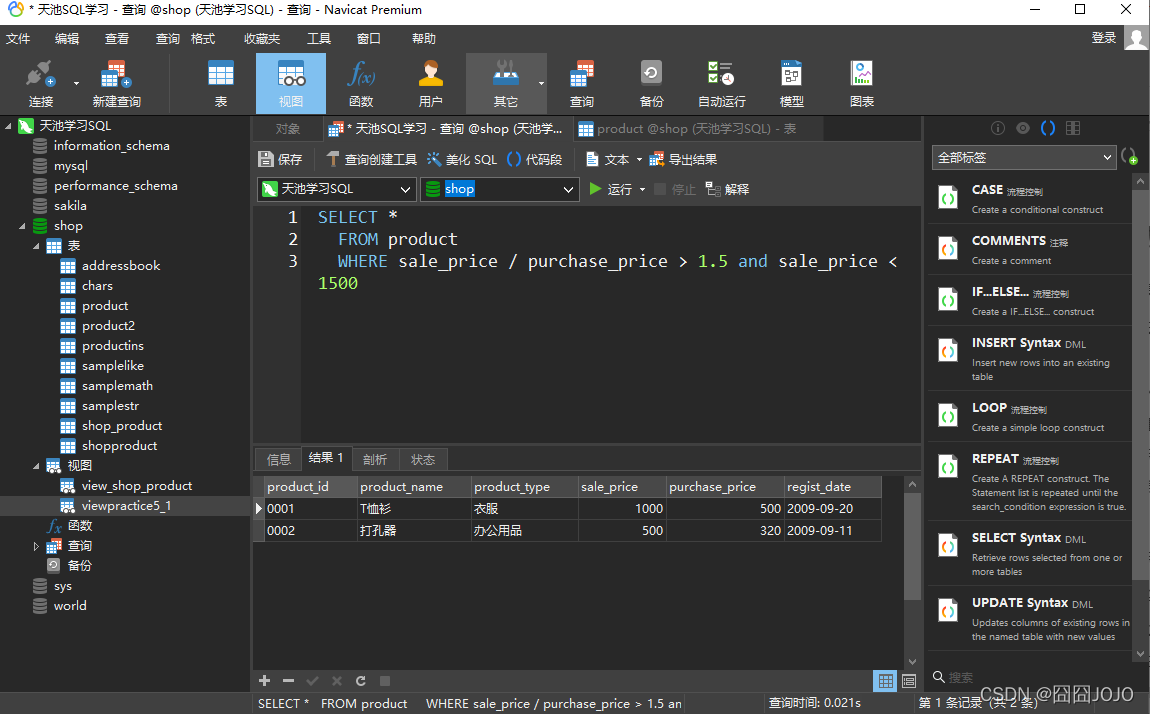Collapse the 表 tables node
Viewport: 1150px width, 714px height.
point(36,246)
